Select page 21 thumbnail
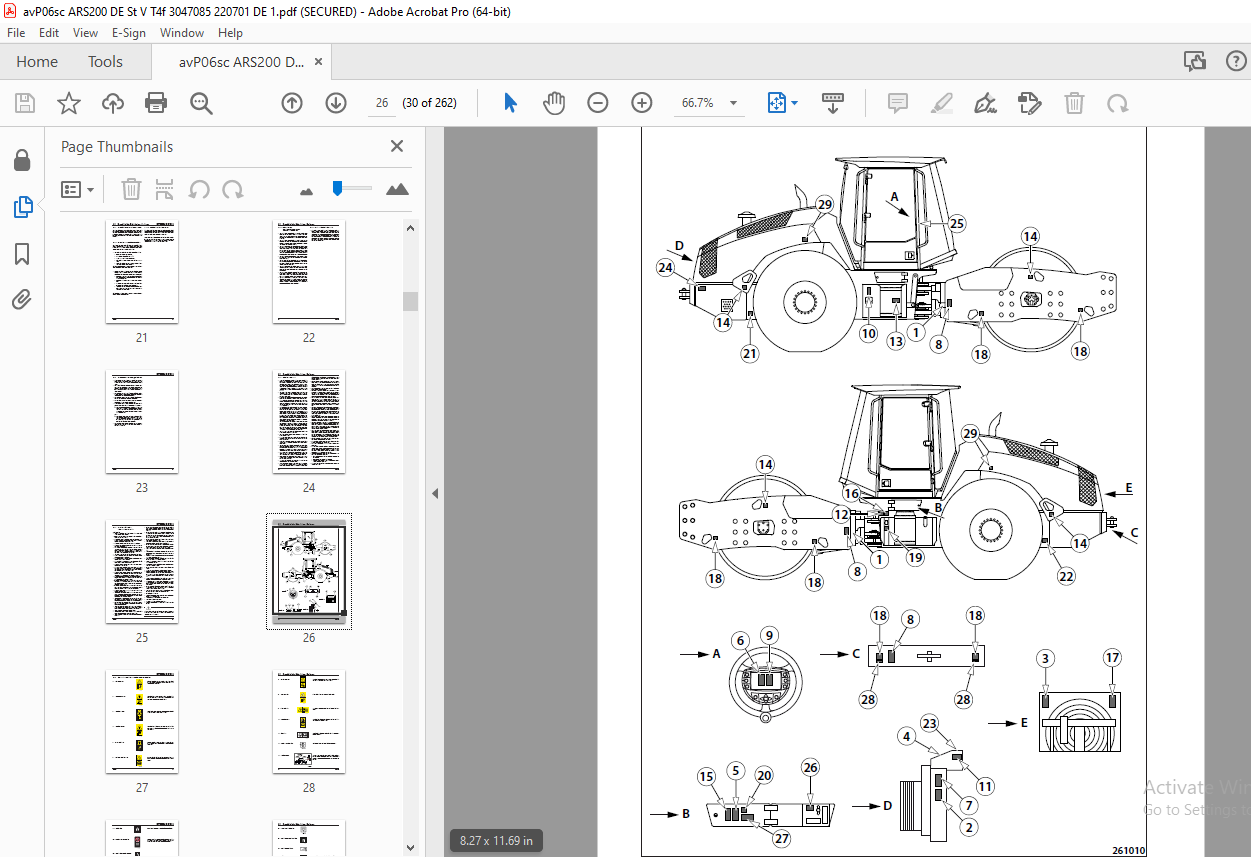This screenshot has width=1251, height=857. pos(141,272)
